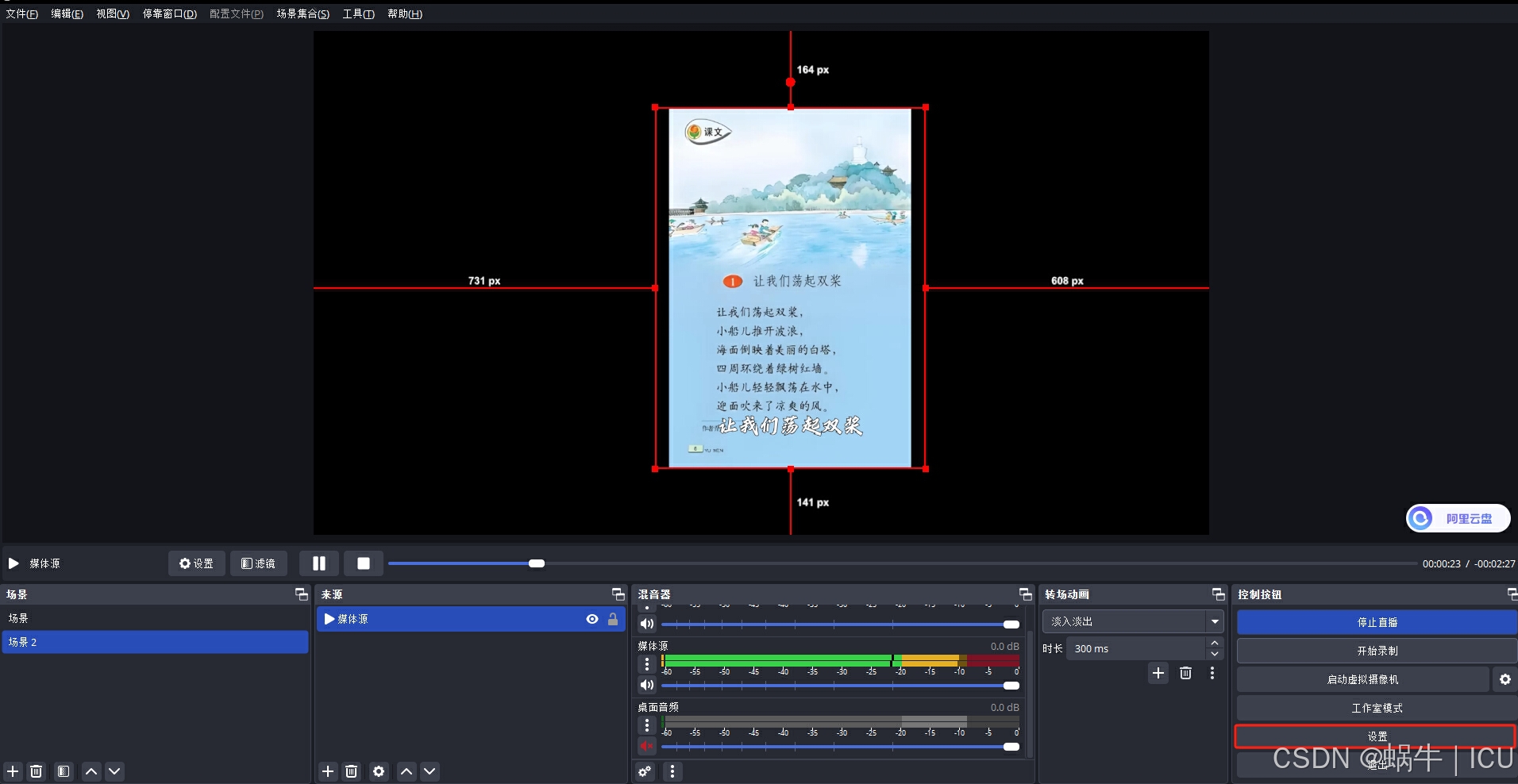
Task: Open the 媒体源 mixer kebab menu
Action: (647, 664)
